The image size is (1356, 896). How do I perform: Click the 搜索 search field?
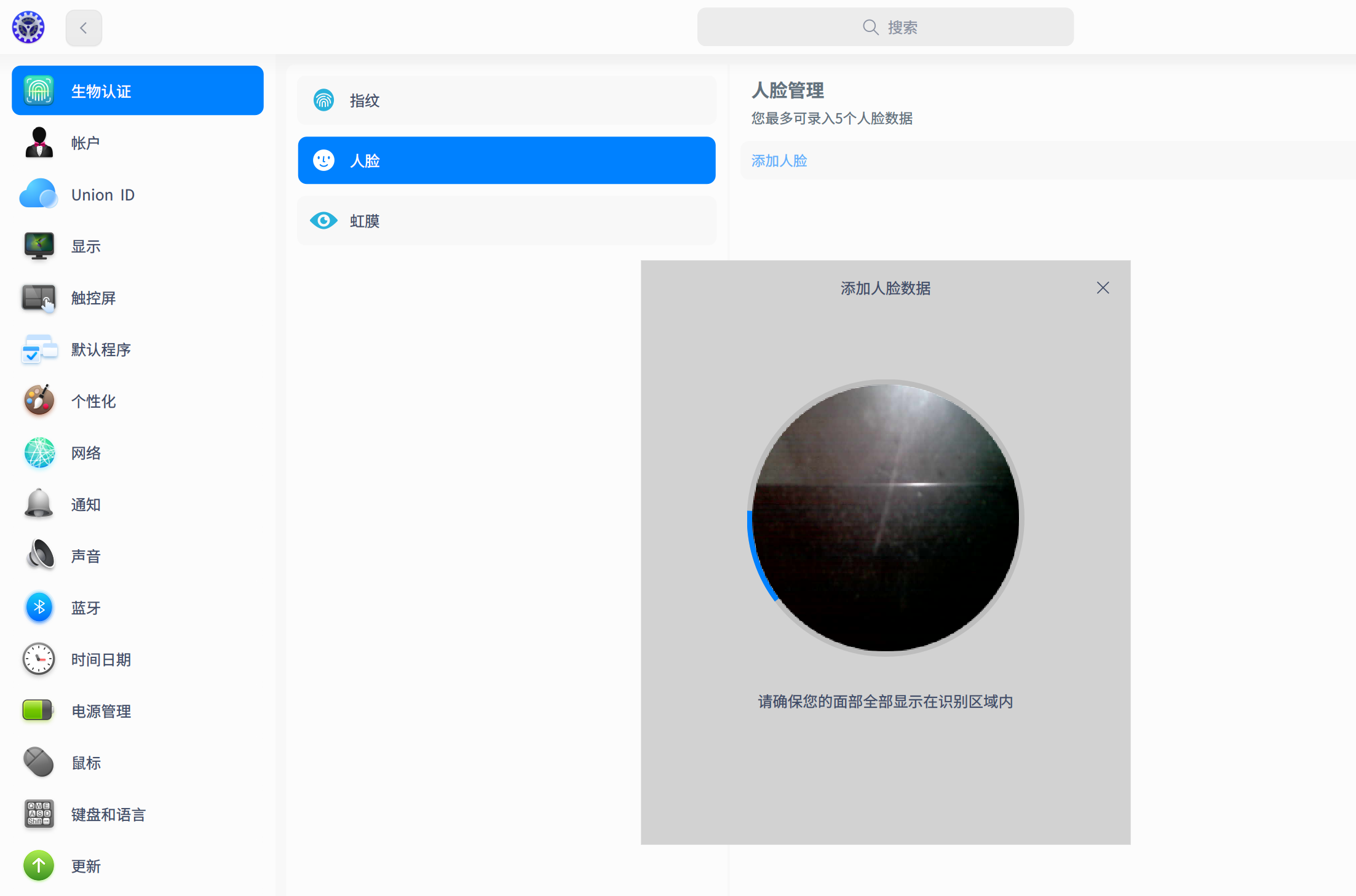point(886,27)
